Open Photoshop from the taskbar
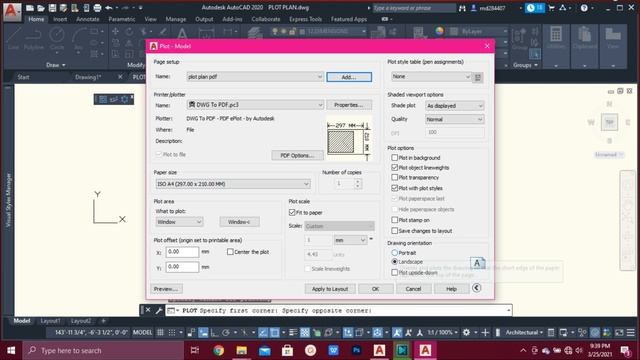640x360 pixels. tap(356, 350)
